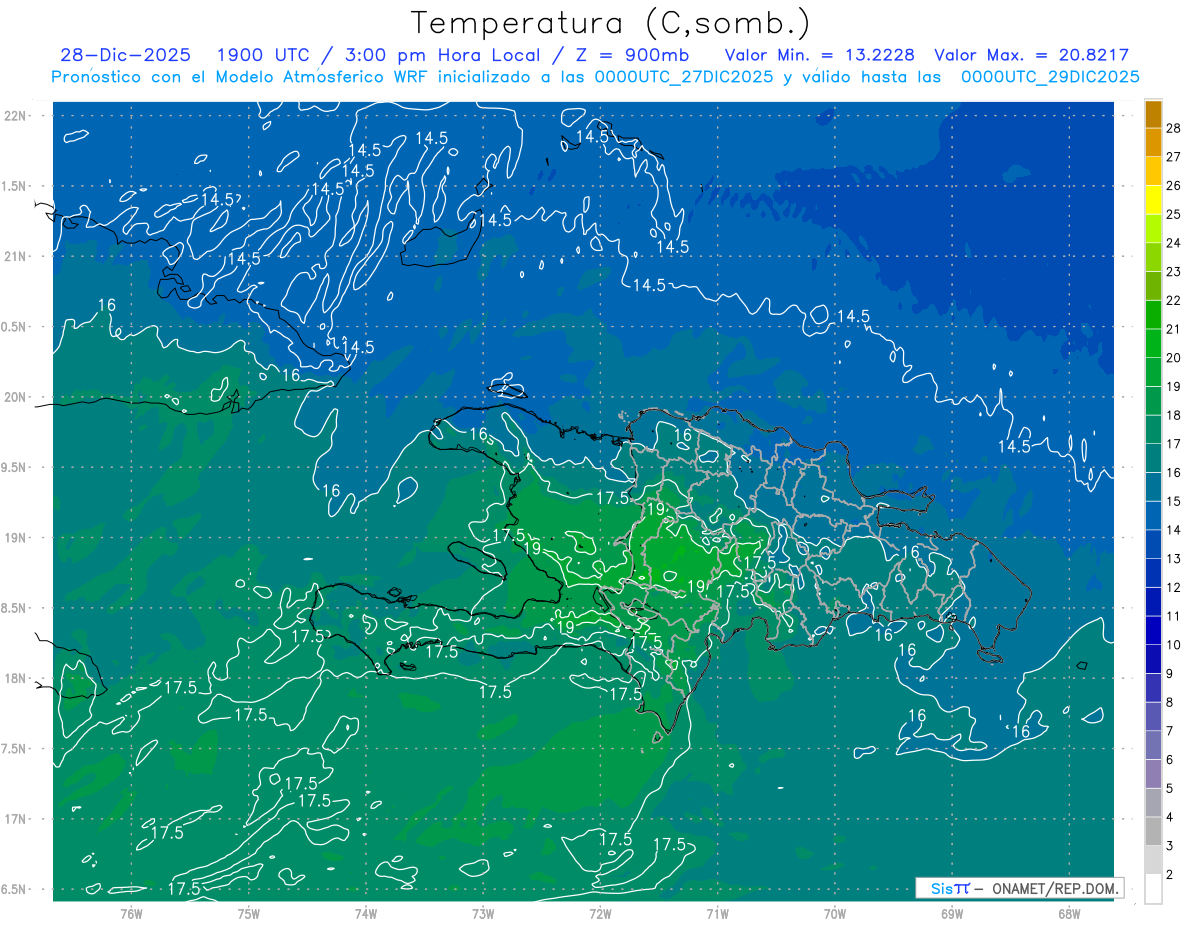Click the "71W" longitude axis label
This screenshot has width=1200, height=927.
click(717, 914)
